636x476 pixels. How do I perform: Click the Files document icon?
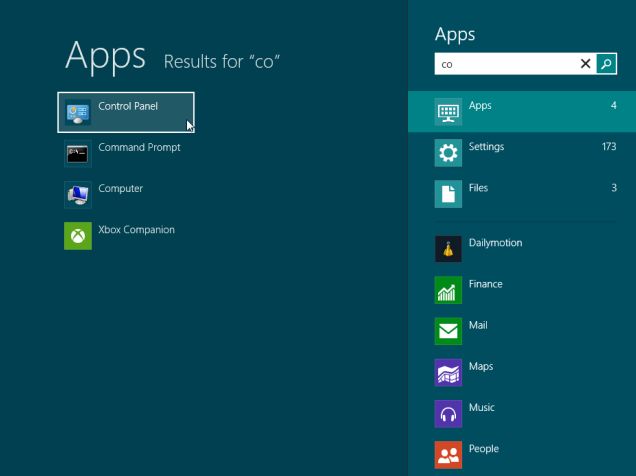tap(448, 194)
